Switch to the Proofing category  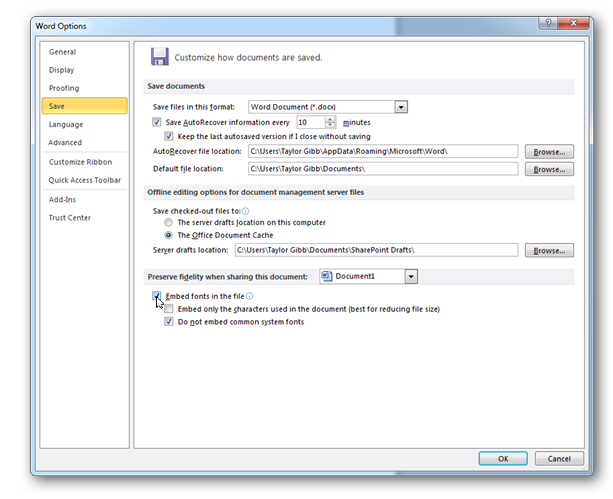click(x=64, y=88)
